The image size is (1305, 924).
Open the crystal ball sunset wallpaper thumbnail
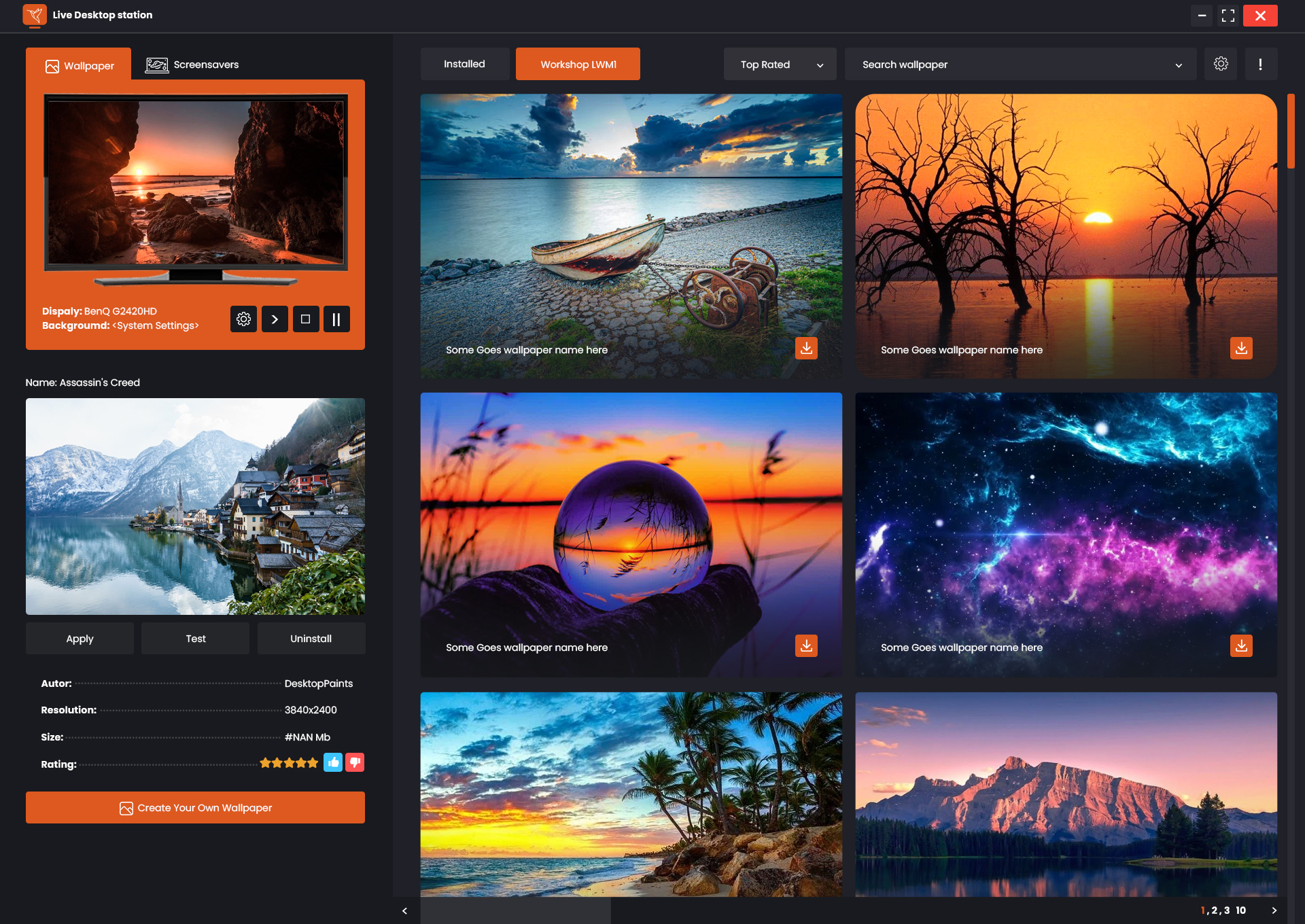[x=631, y=534]
